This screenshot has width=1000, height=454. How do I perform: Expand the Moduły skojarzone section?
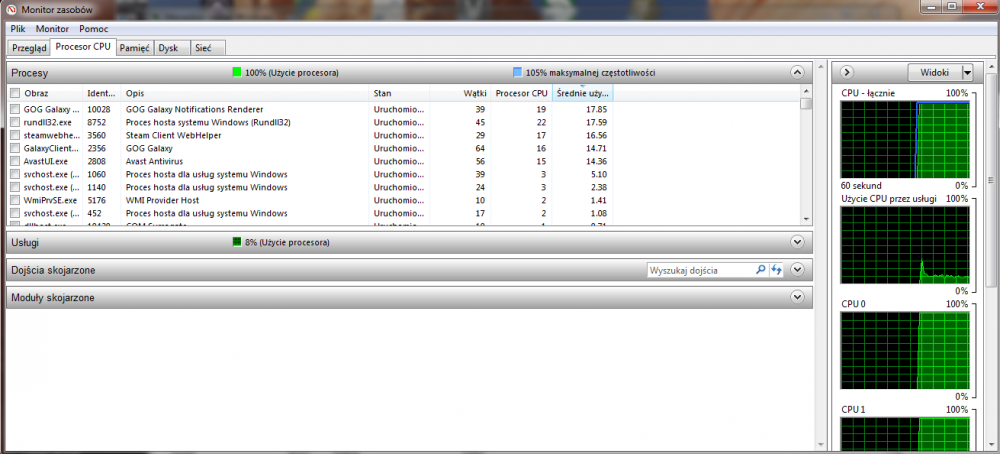(797, 297)
